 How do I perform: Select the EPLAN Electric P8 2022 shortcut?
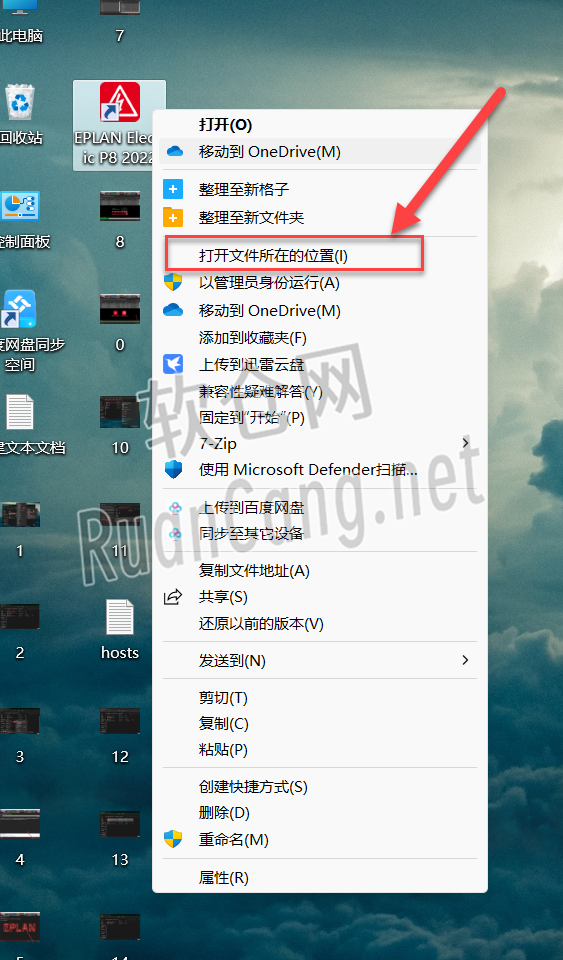(x=119, y=125)
